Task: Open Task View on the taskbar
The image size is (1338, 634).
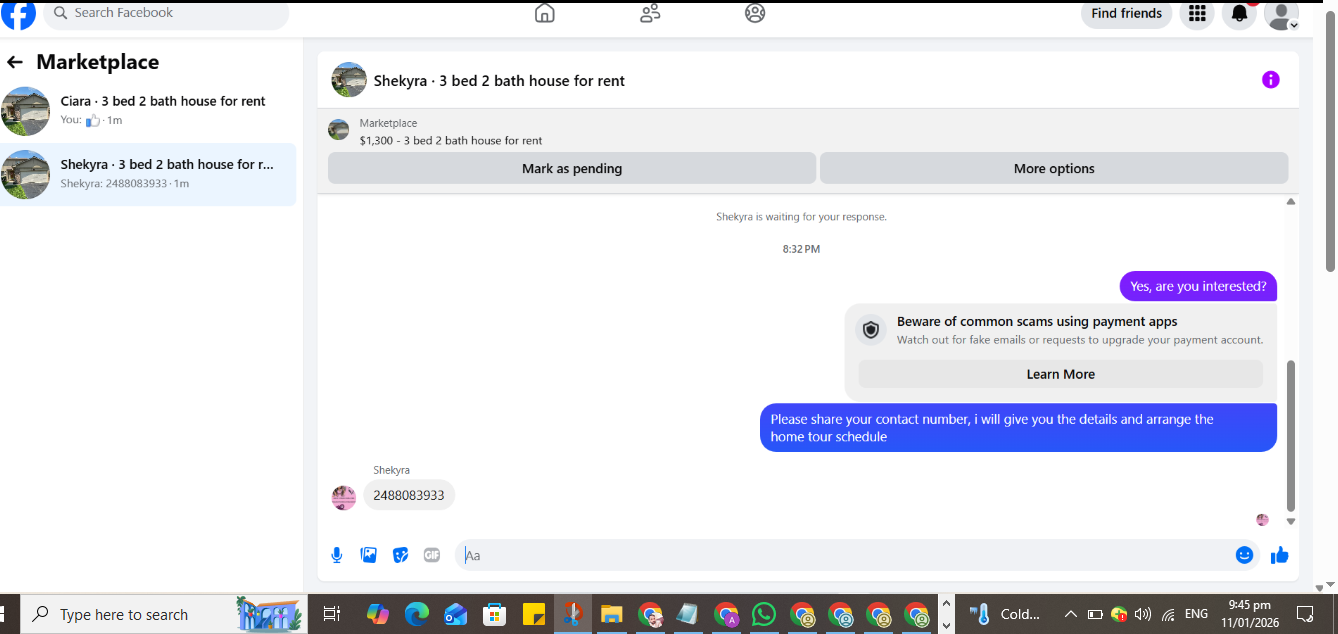Action: [x=332, y=614]
